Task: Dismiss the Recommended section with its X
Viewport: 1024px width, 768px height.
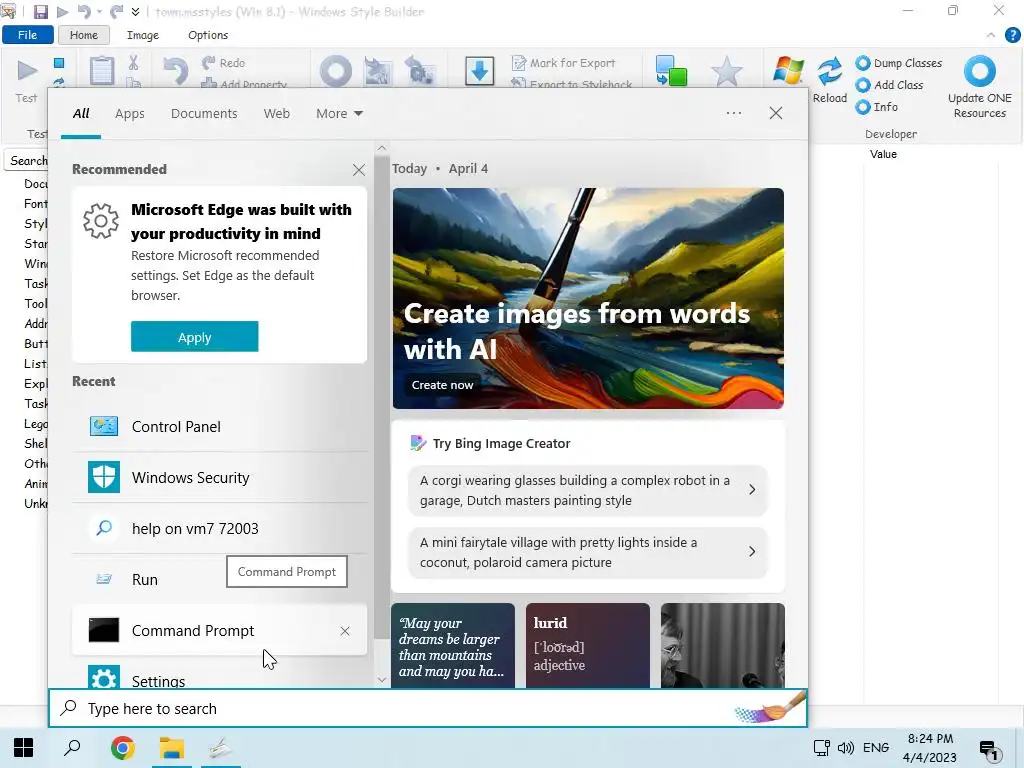Action: click(359, 170)
